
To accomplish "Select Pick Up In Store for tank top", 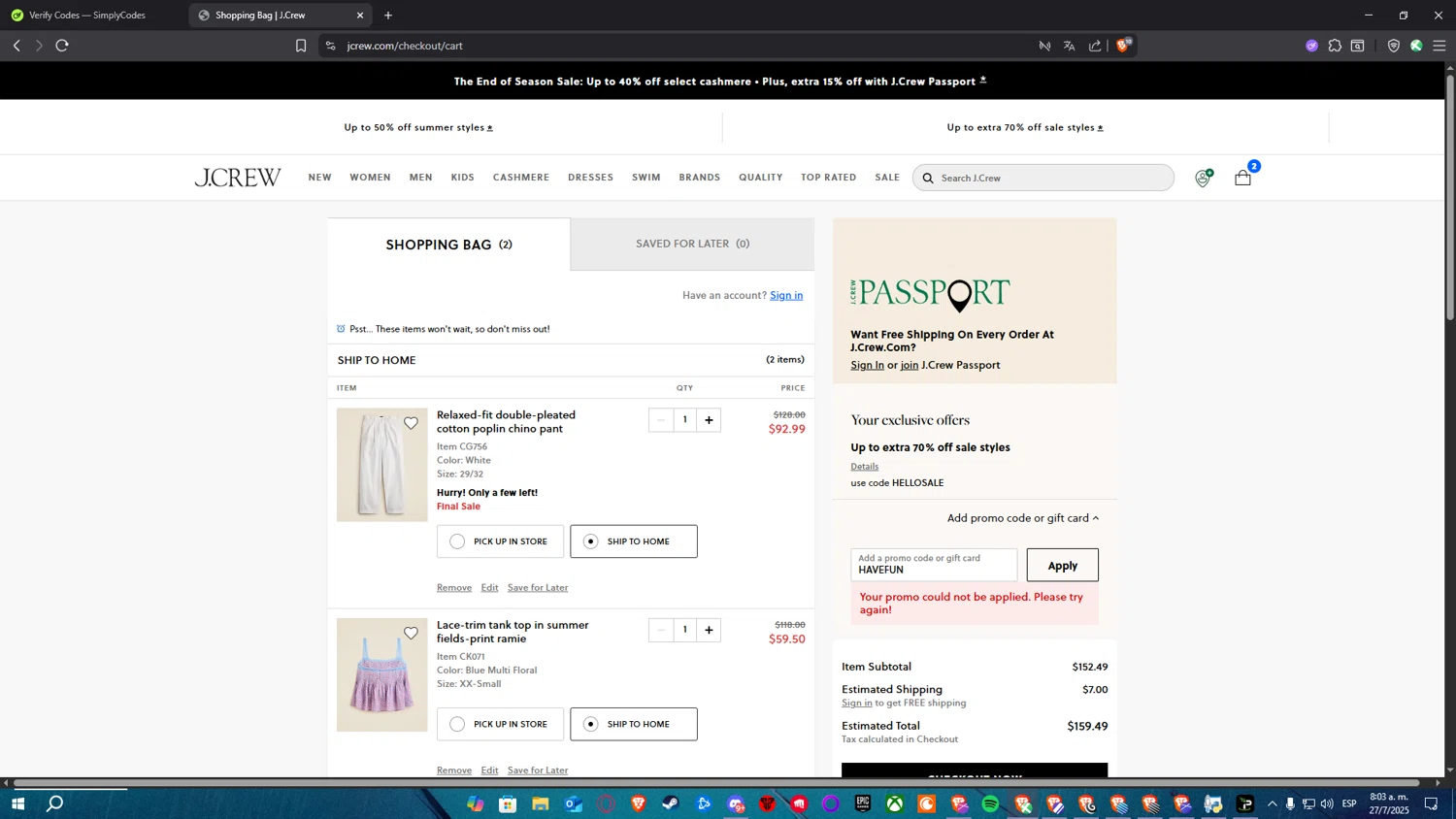I will (500, 724).
